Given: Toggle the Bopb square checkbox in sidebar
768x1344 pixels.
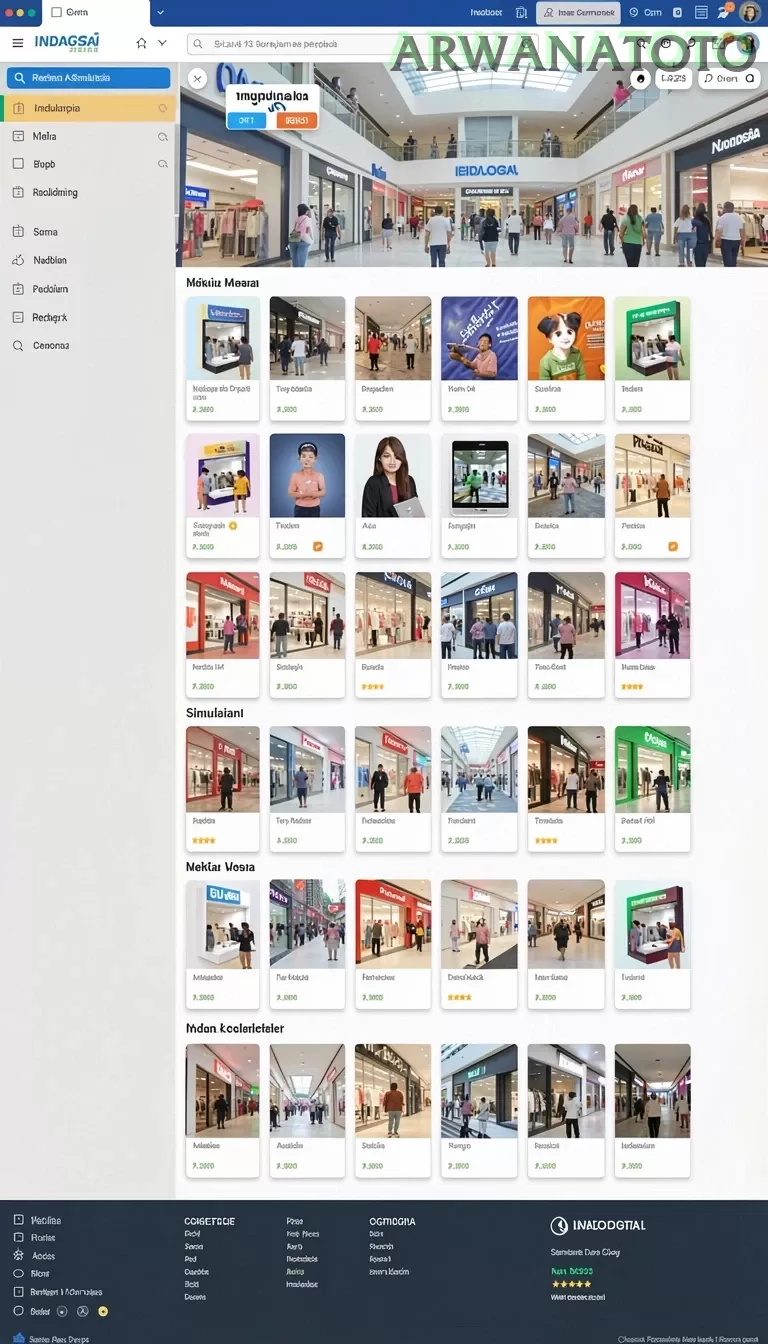Looking at the screenshot, I should pos(18,164).
